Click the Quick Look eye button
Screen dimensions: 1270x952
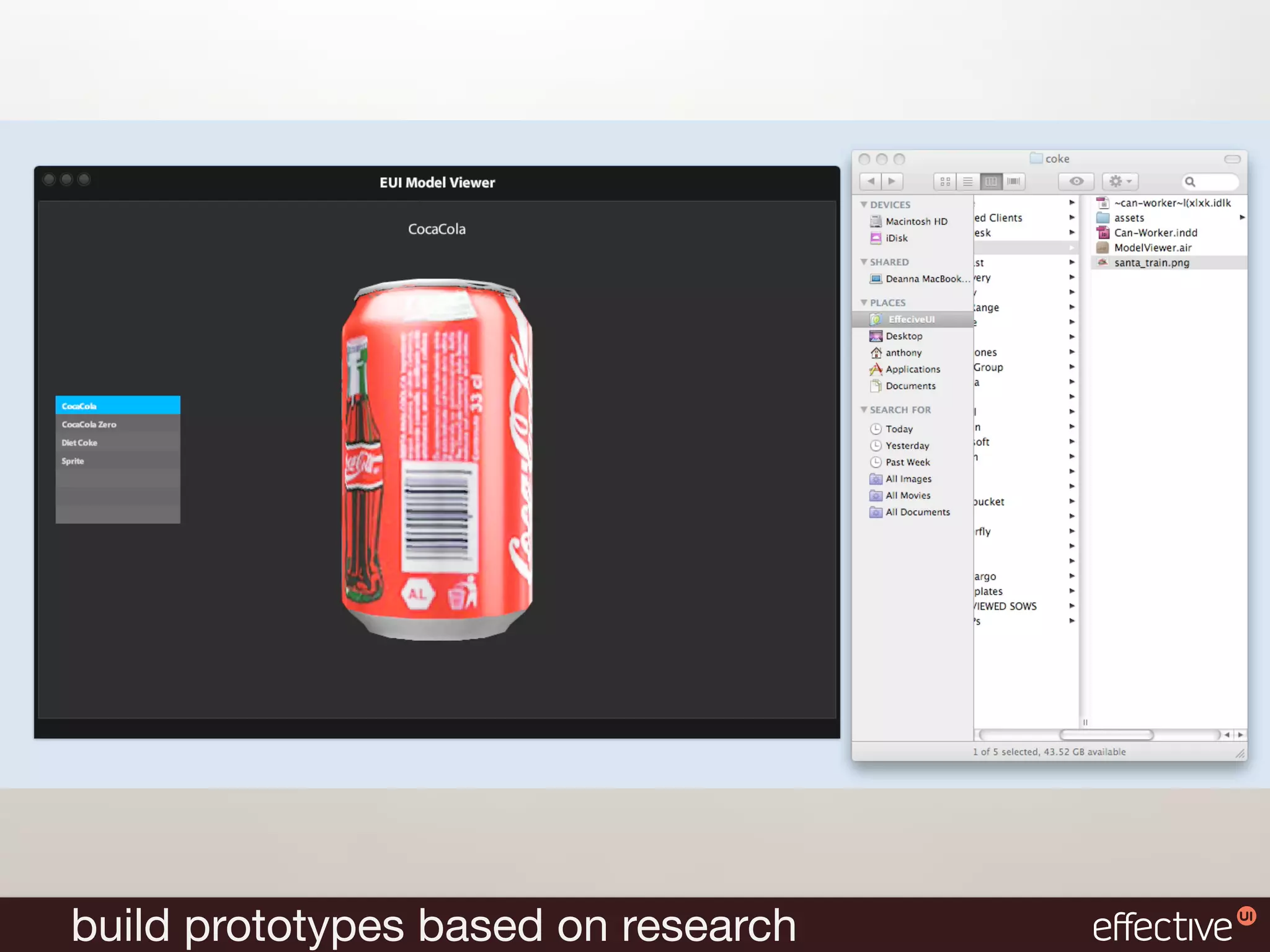1077,182
